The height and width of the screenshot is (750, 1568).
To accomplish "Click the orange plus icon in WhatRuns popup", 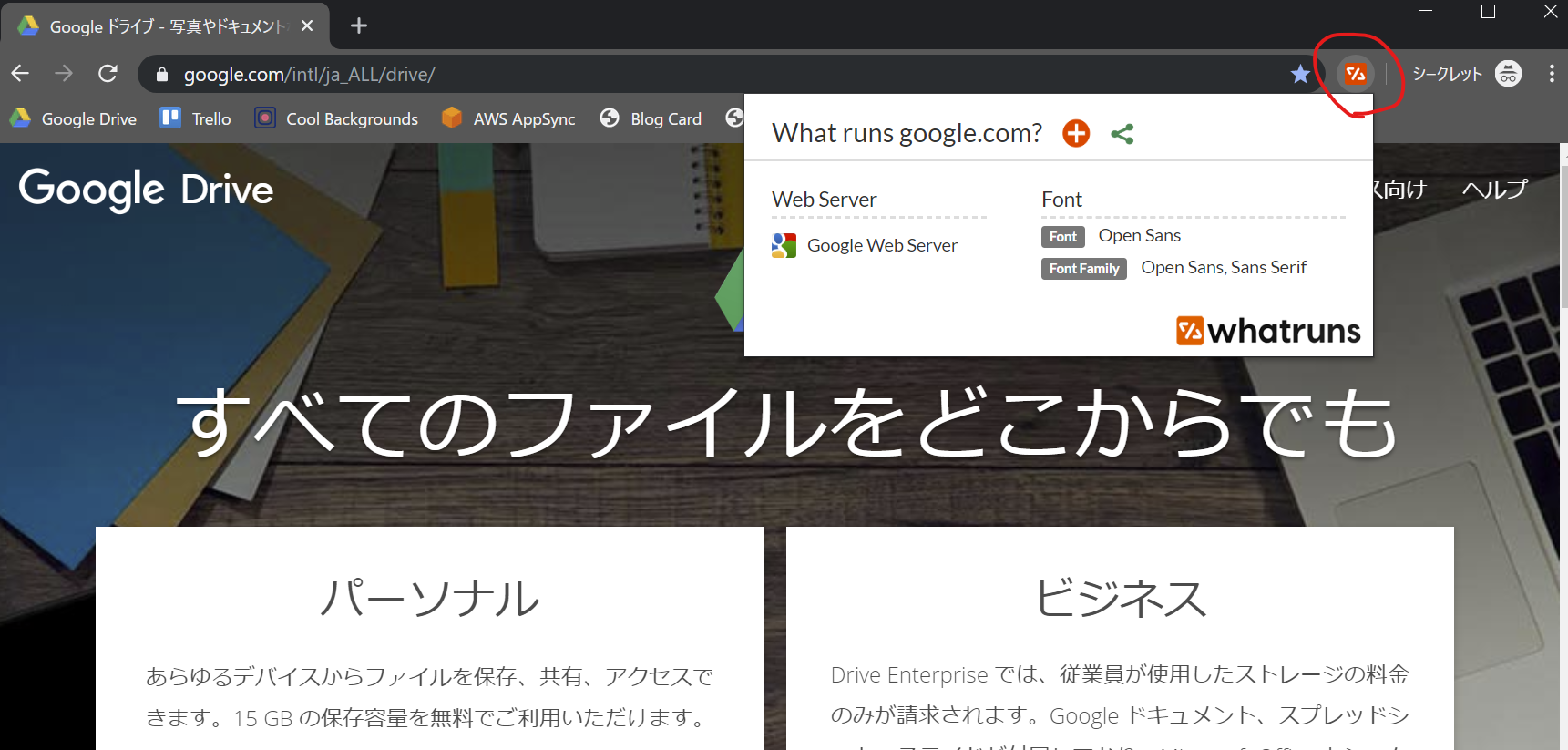I will click(x=1076, y=133).
